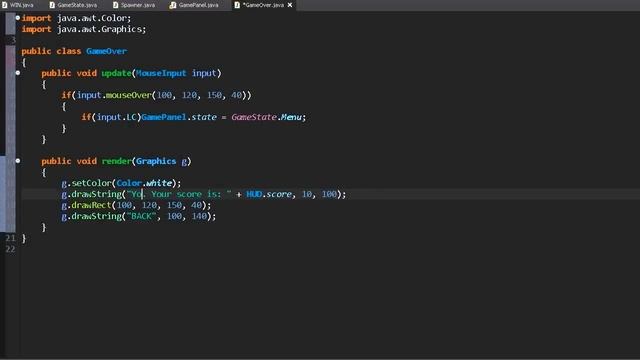Click the GamePanel.java file icon

(x=173, y=5)
